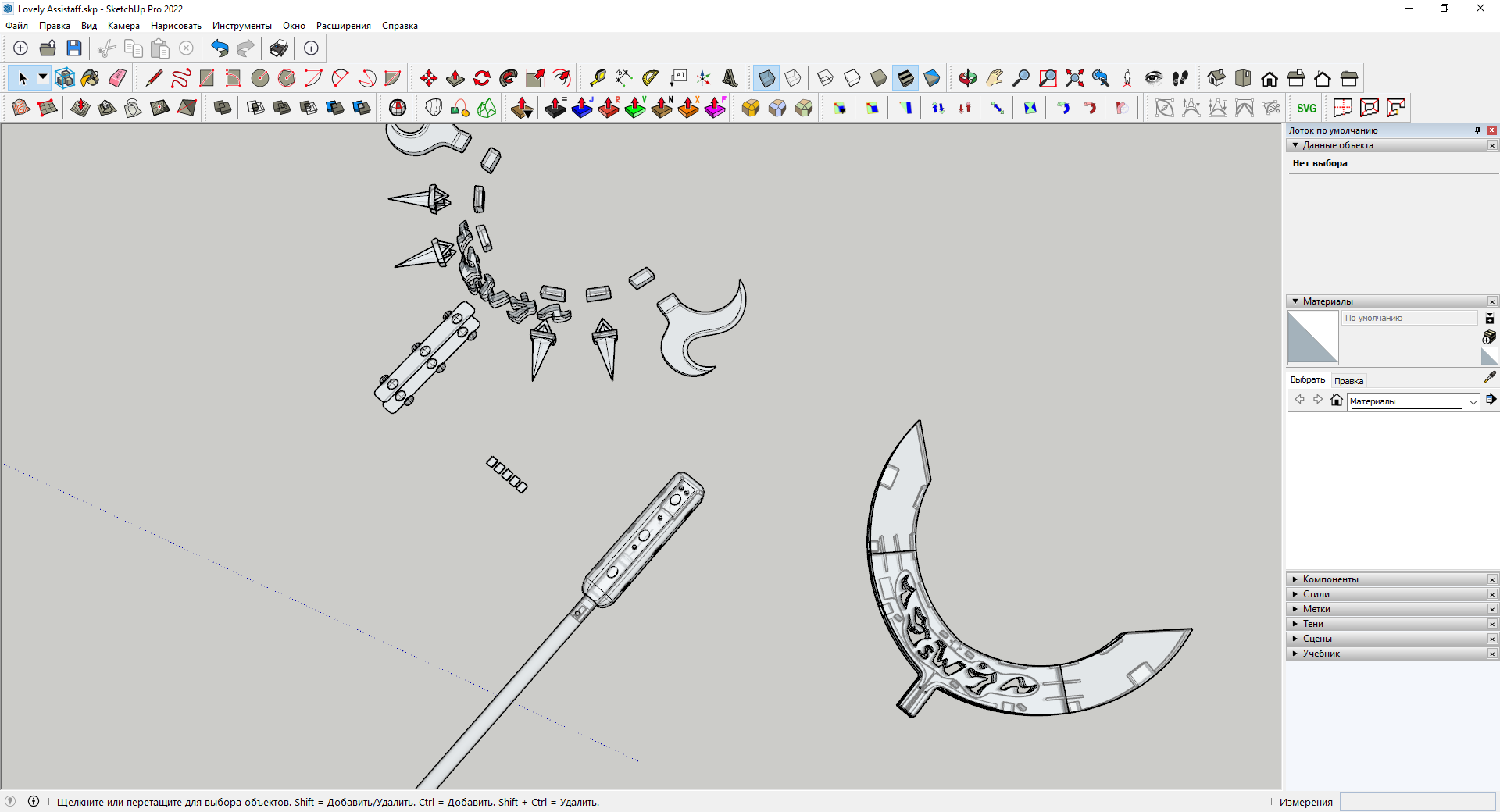Toggle X-Ray face style
The width and height of the screenshot is (1500, 812).
tap(766, 78)
